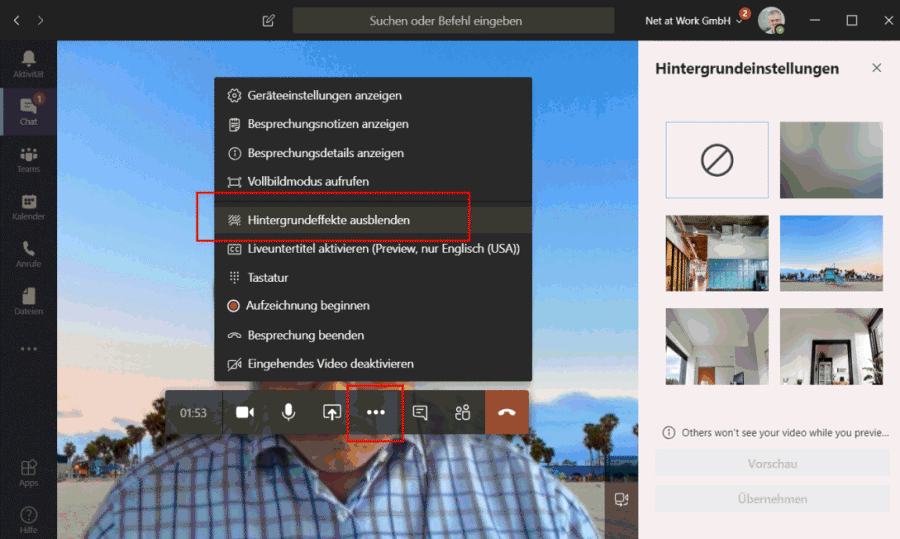Show participants panel icon
The width and height of the screenshot is (900, 539).
(463, 412)
